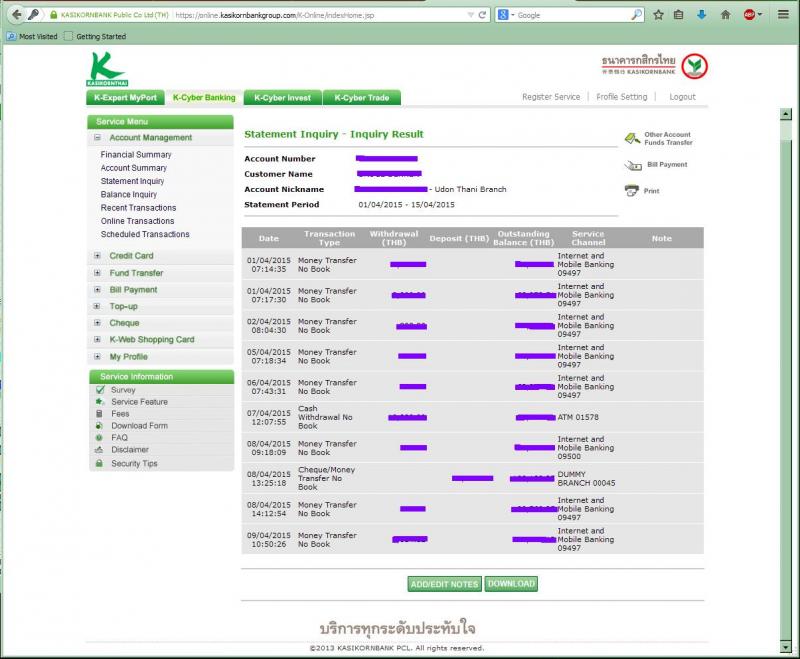Go to browser home page icon
The width and height of the screenshot is (800, 659).
[x=725, y=15]
